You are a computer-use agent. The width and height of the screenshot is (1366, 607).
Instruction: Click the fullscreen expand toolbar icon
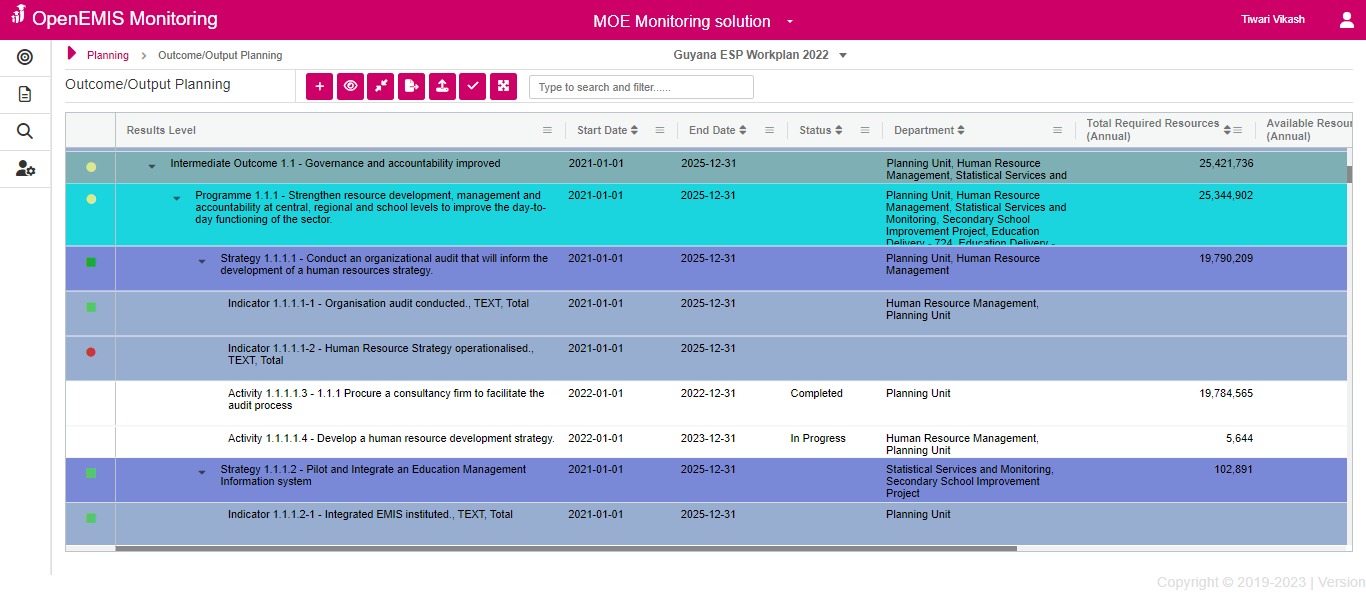pyautogui.click(x=504, y=87)
